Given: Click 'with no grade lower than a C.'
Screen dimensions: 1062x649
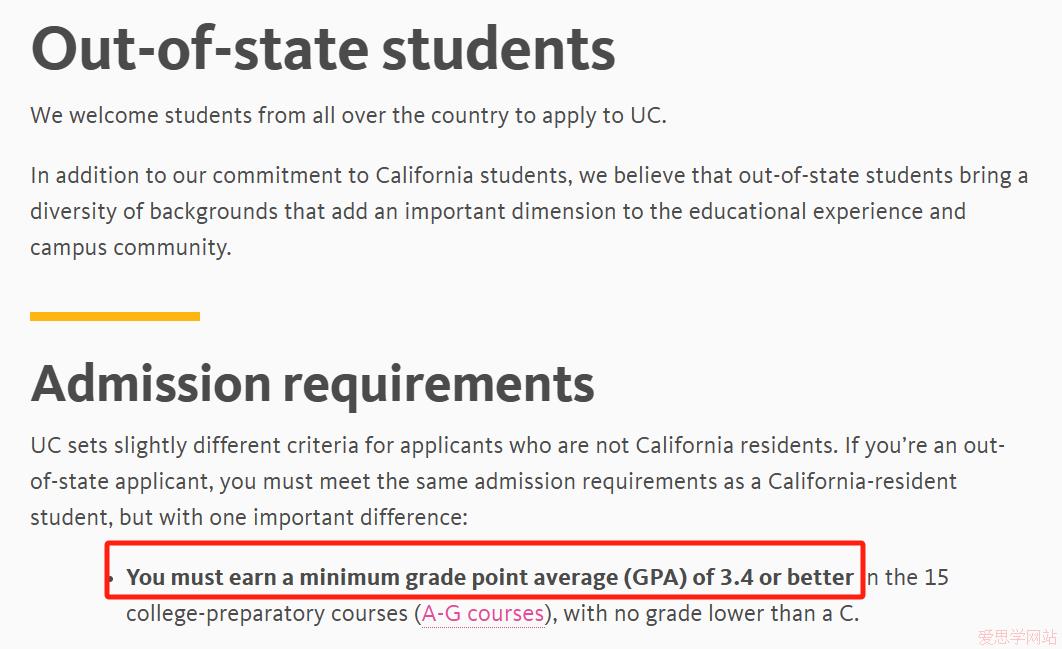Looking at the screenshot, I should tap(711, 614).
